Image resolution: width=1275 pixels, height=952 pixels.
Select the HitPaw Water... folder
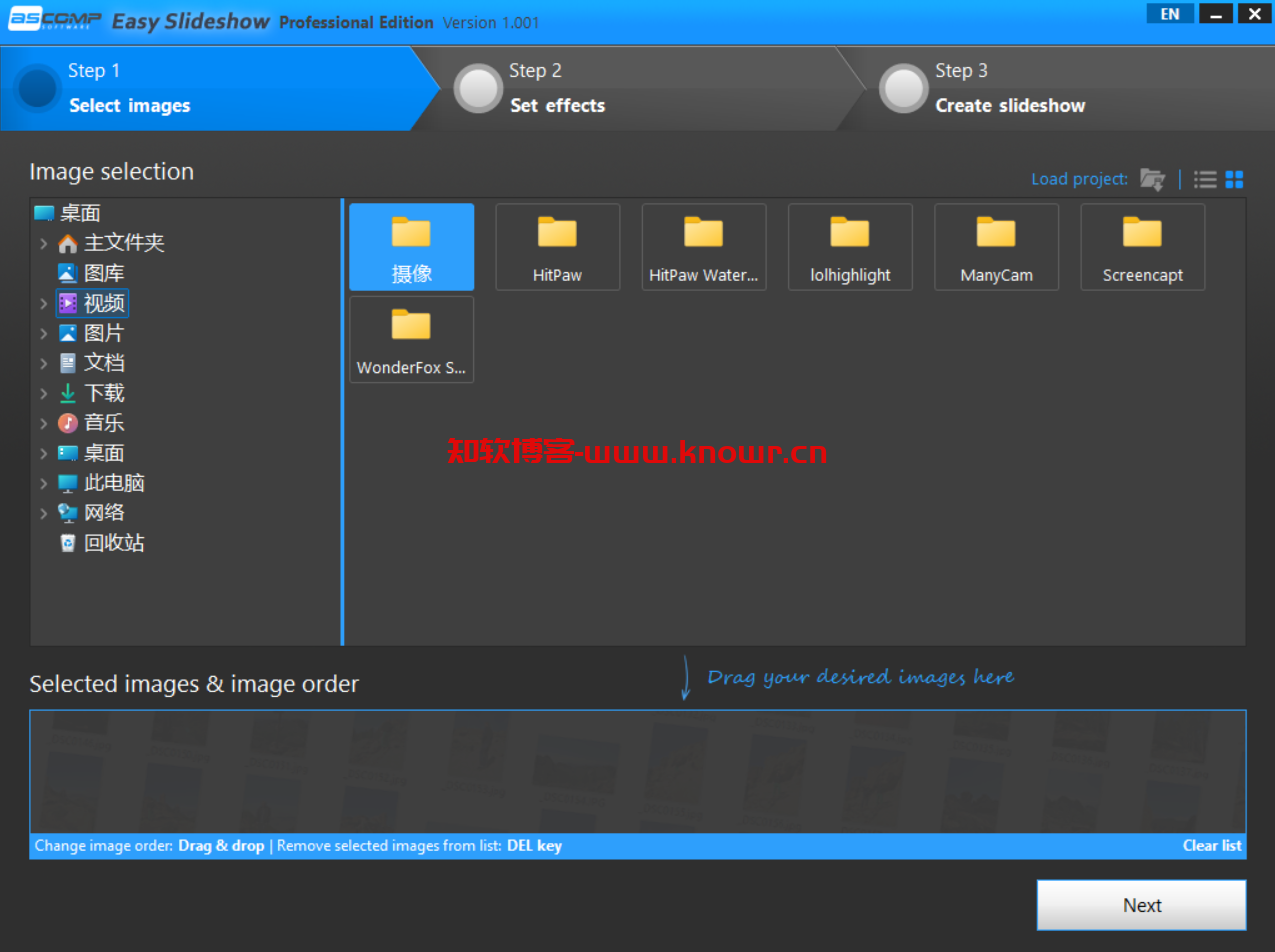704,247
